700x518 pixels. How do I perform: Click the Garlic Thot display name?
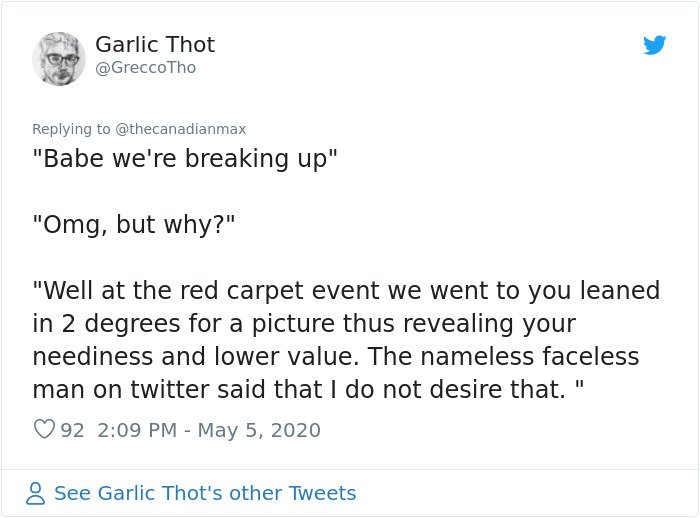click(154, 44)
